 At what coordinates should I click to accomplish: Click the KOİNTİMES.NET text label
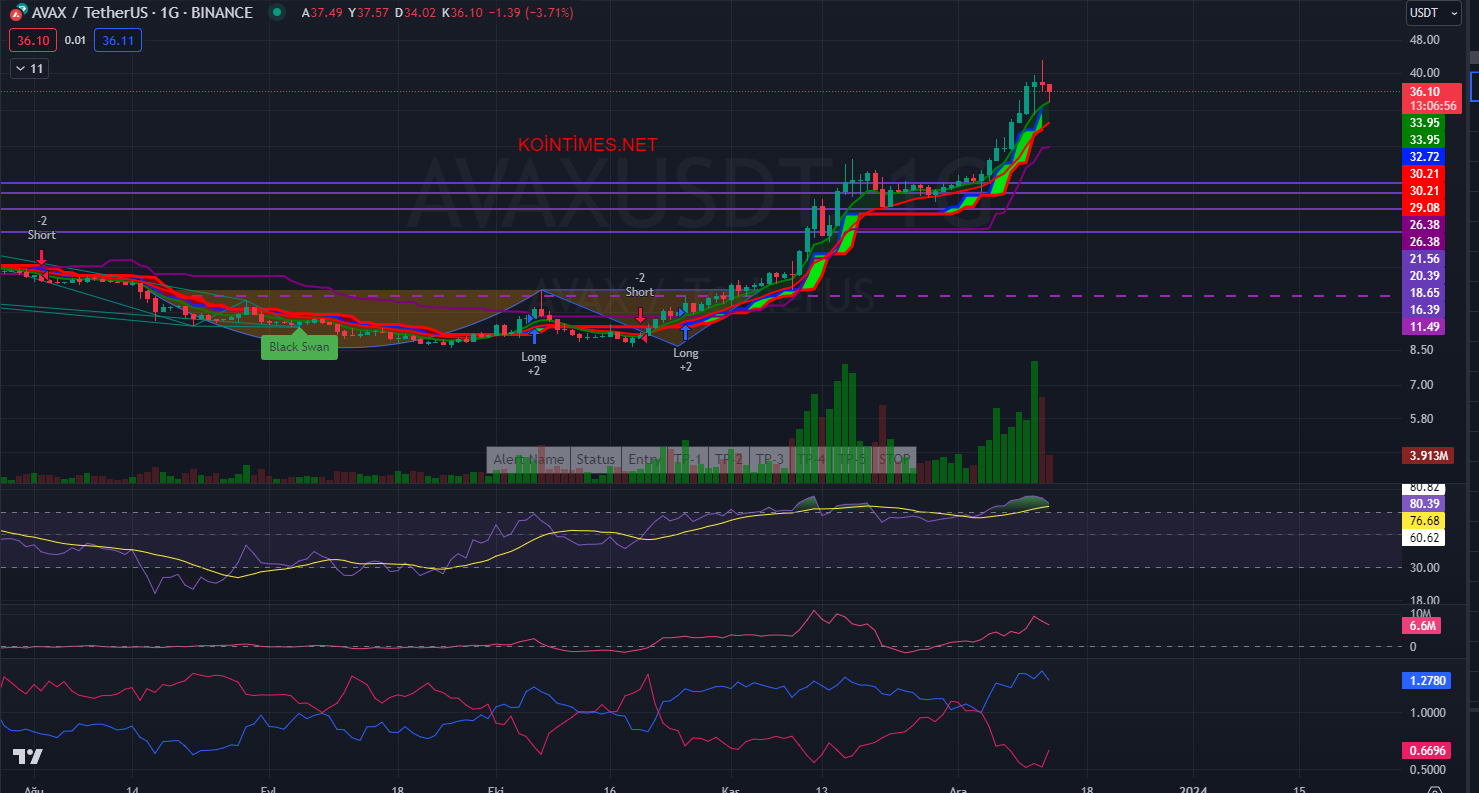pyautogui.click(x=587, y=145)
